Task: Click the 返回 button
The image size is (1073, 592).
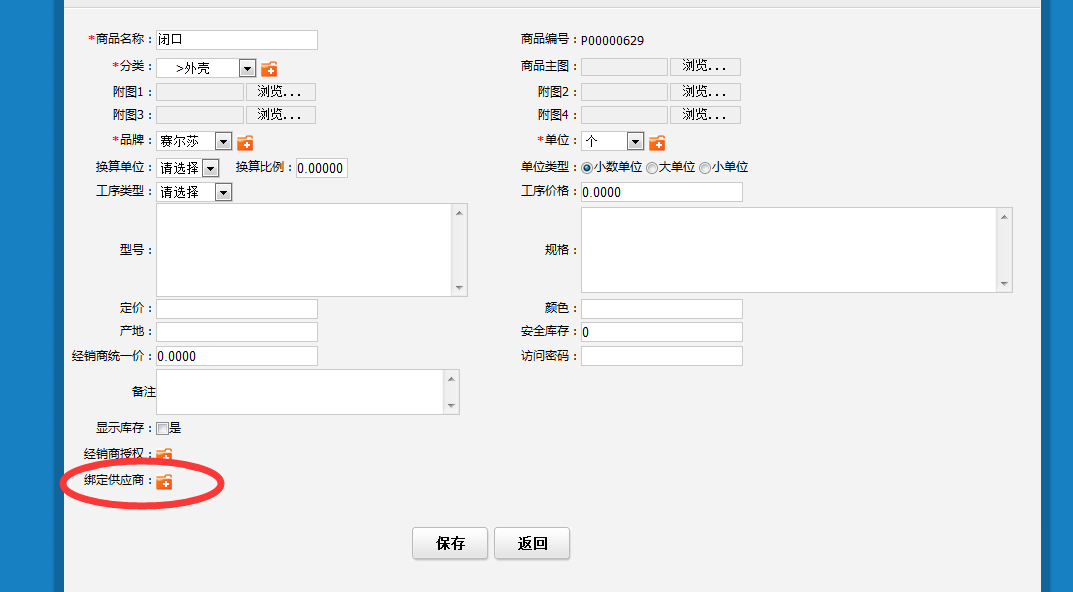Action: coord(532,543)
